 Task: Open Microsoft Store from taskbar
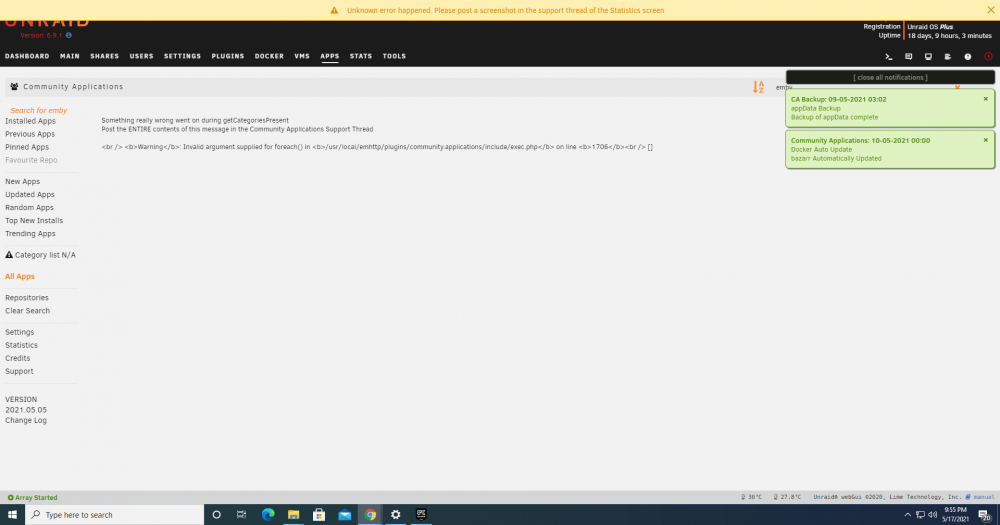319,515
